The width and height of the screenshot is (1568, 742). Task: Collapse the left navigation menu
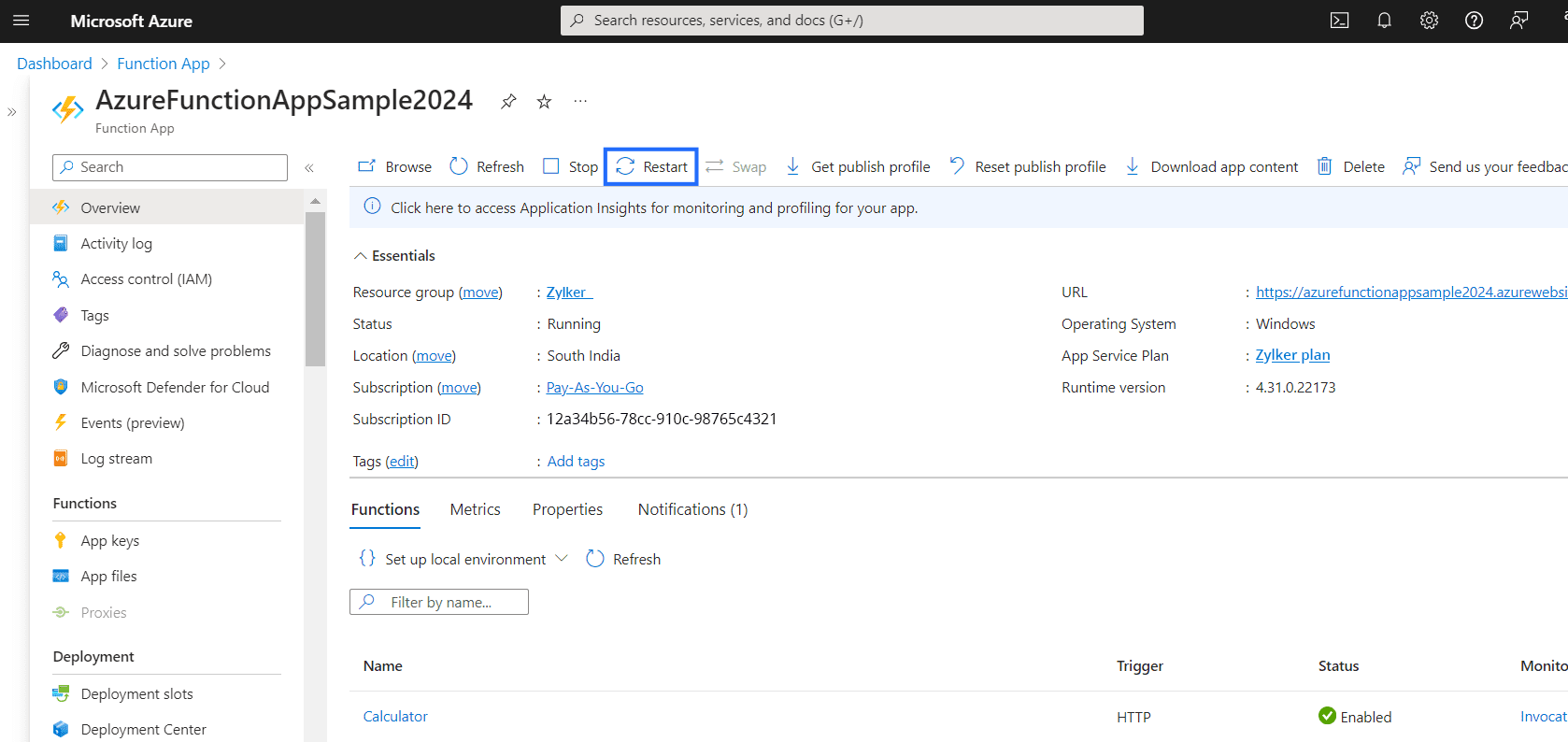(x=309, y=168)
